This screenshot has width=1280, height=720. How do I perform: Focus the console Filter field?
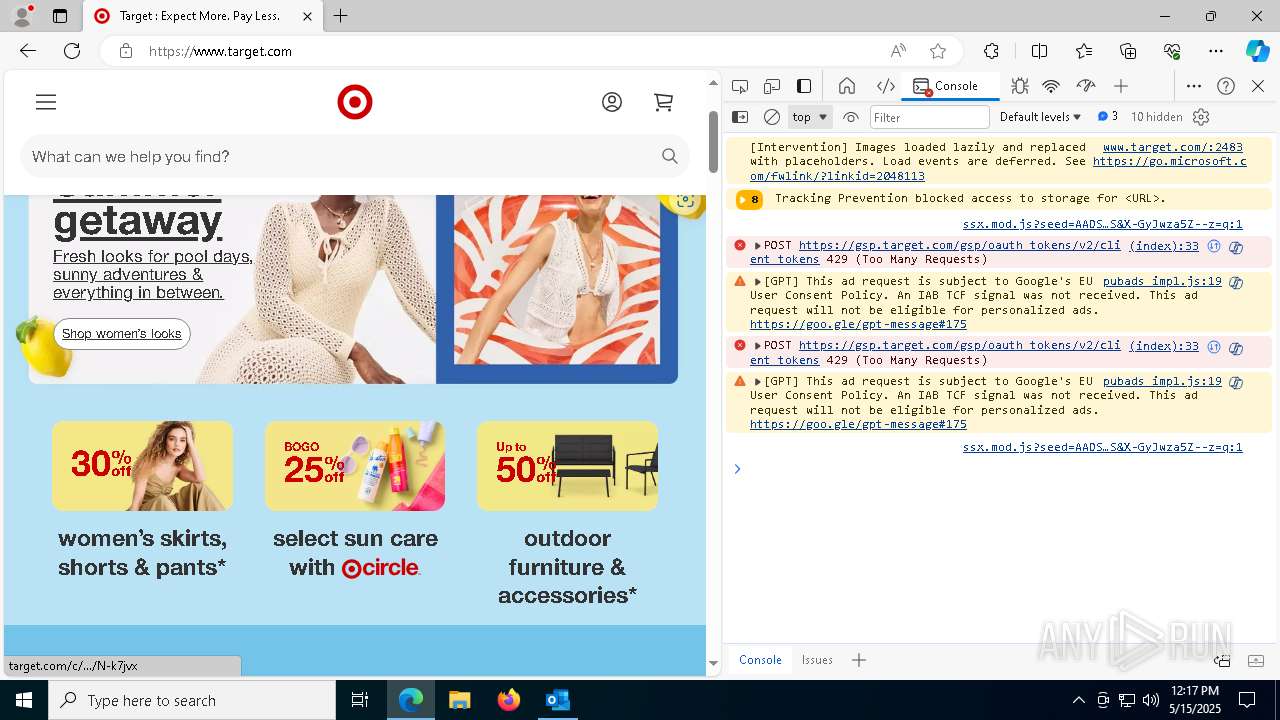tap(929, 117)
